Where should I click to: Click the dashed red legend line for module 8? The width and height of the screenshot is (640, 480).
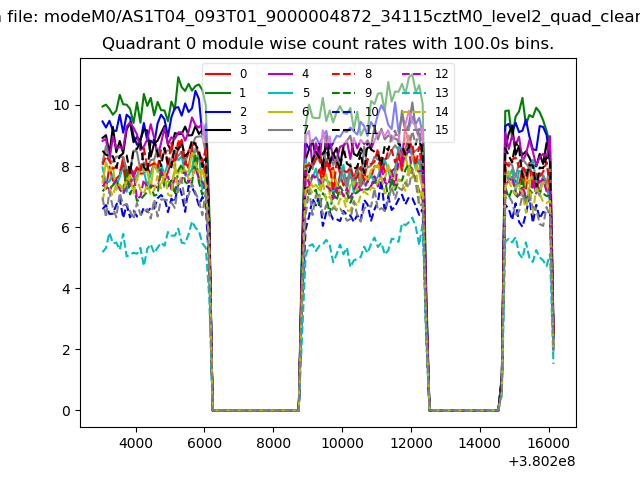click(x=344, y=74)
